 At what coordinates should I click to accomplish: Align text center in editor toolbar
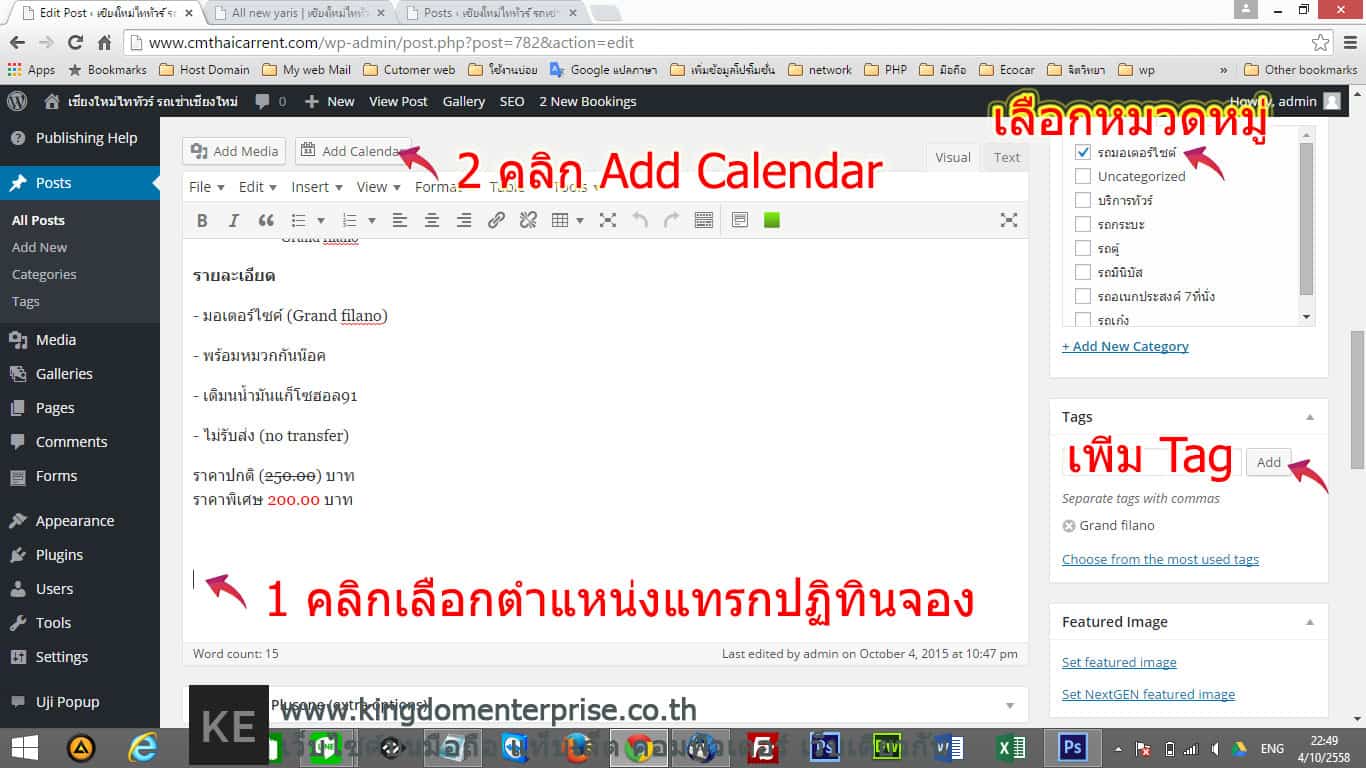[432, 221]
